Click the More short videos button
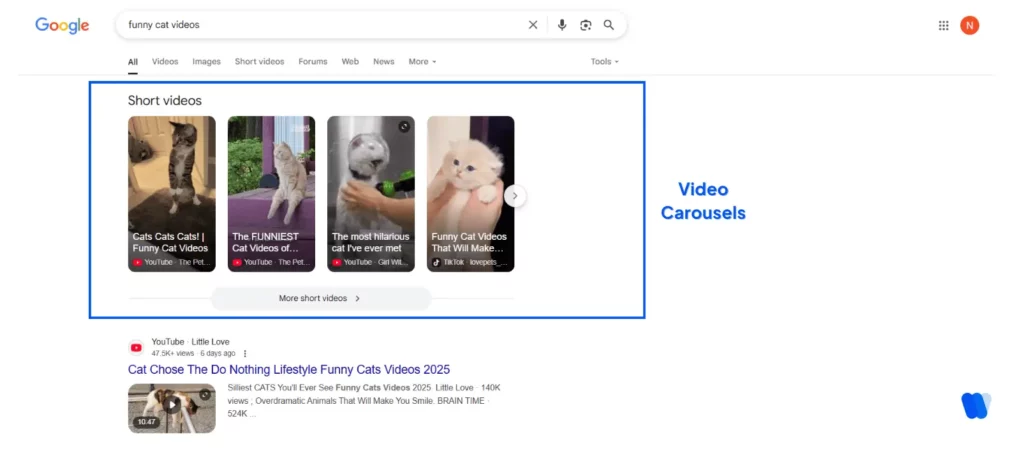 coord(321,298)
